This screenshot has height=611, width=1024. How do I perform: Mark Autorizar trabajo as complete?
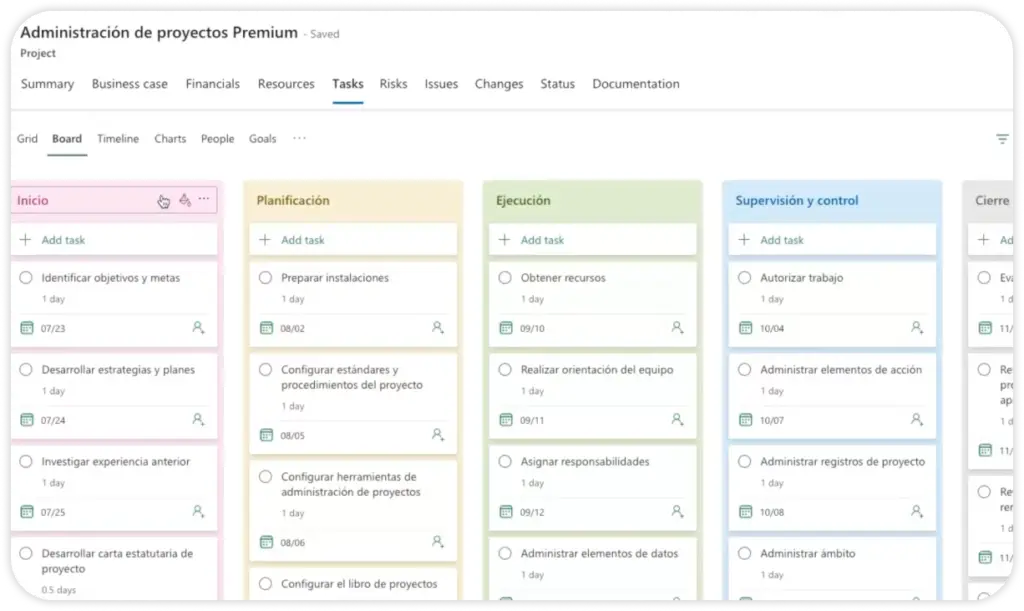pos(744,277)
